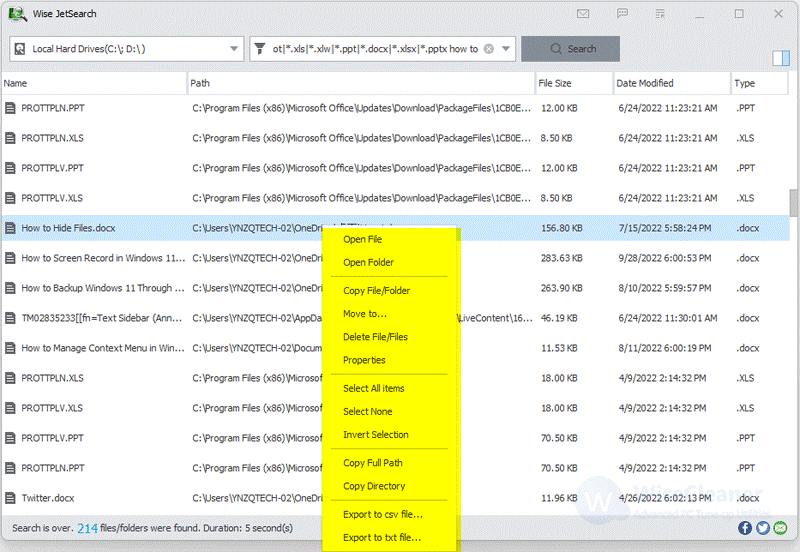Image resolution: width=800 pixels, height=552 pixels.
Task: Select Copy Full Path menu entry
Action: [373, 463]
